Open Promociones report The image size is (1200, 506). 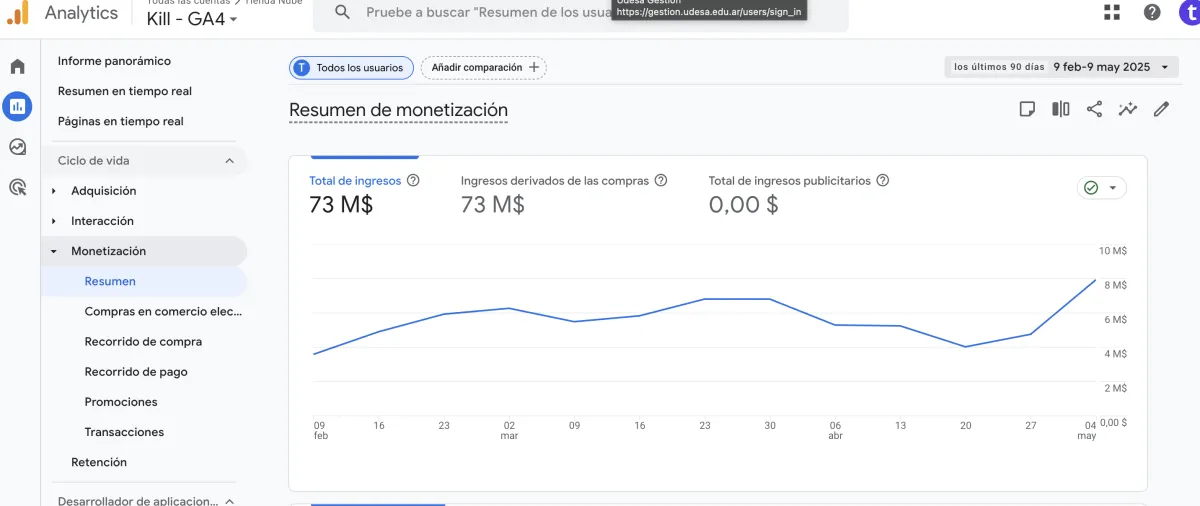coord(121,401)
